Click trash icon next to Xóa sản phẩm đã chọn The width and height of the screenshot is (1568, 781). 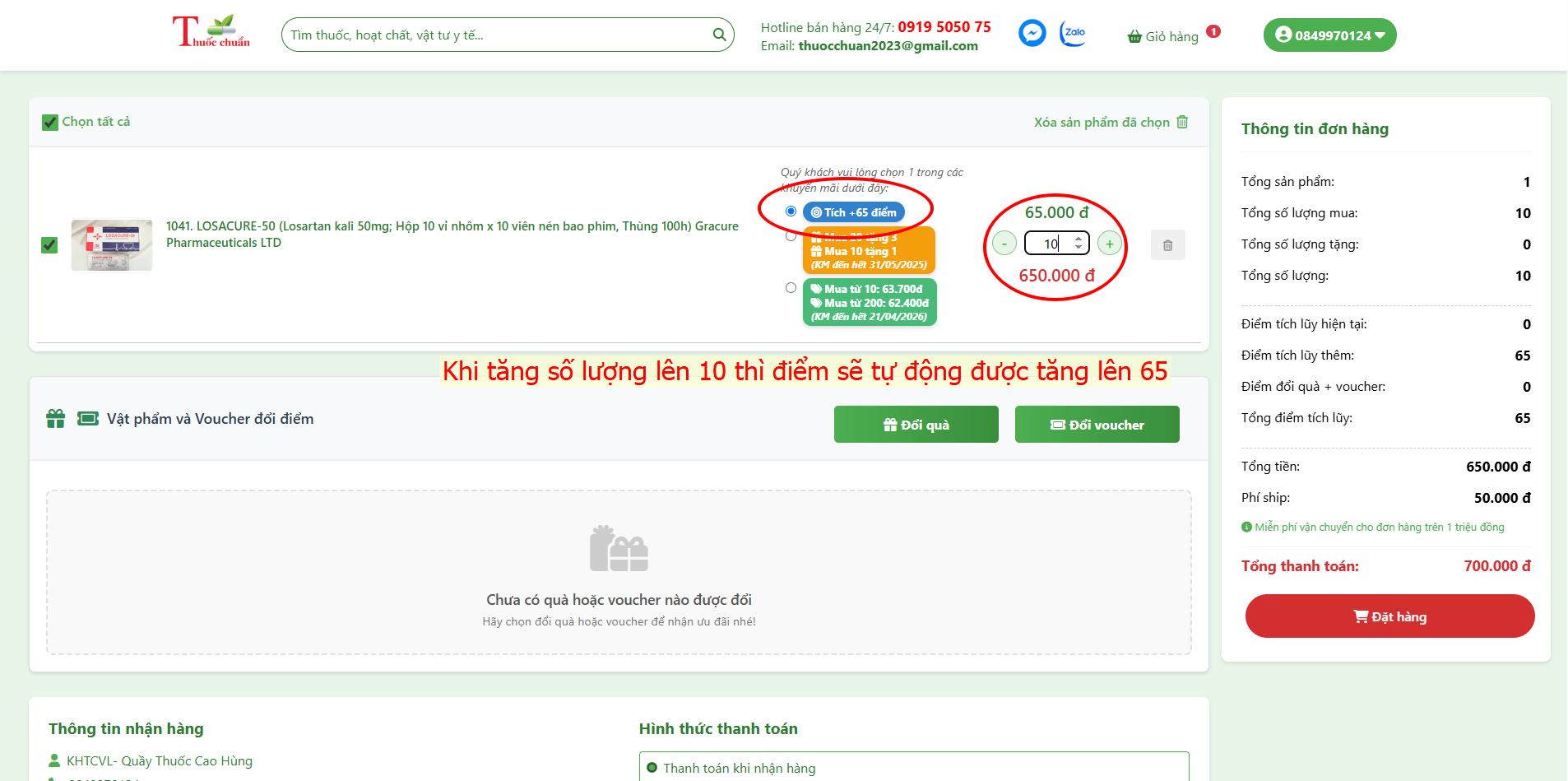(x=1182, y=122)
